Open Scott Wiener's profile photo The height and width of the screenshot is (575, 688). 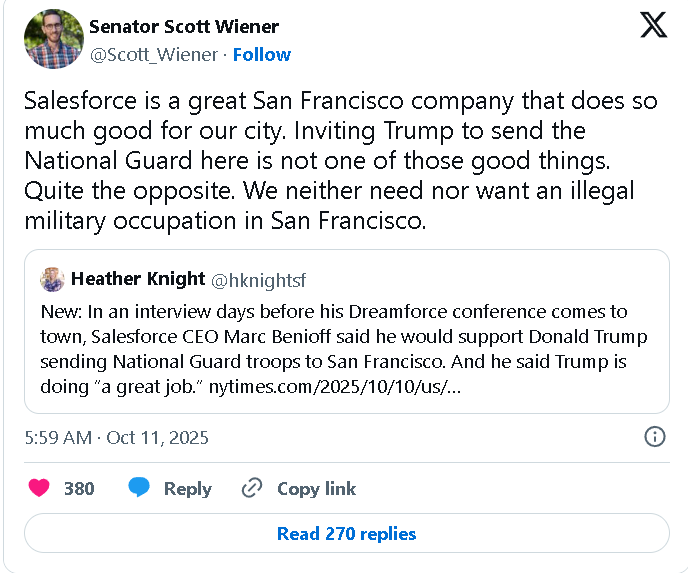[53, 39]
